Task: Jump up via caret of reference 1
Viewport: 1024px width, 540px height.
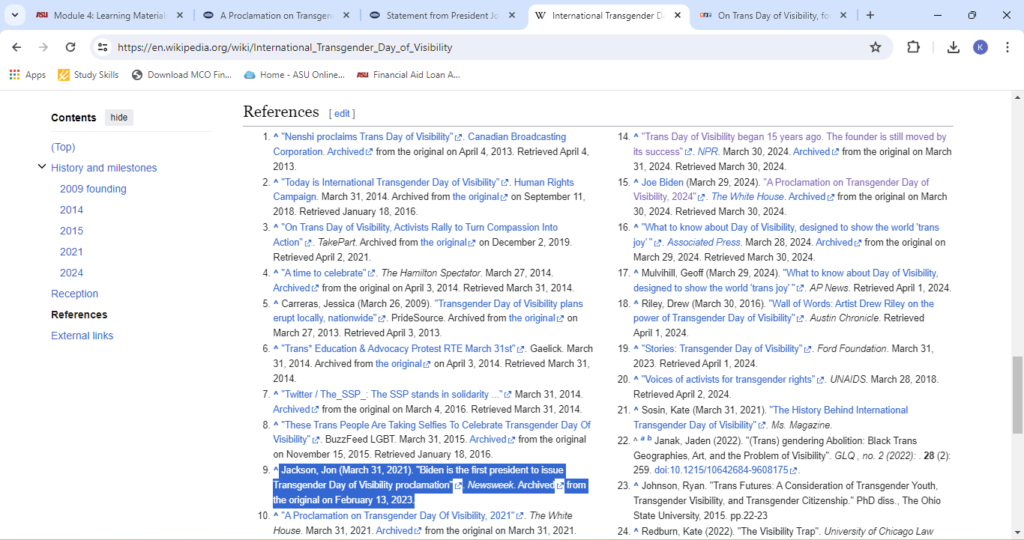Action: [x=276, y=136]
